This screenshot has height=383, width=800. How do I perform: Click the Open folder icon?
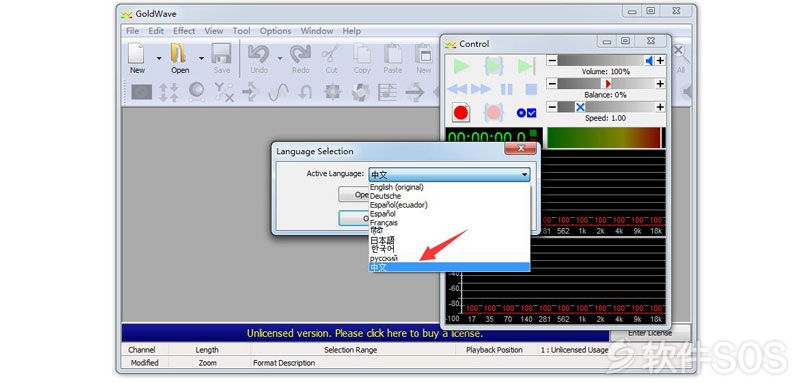pos(179,54)
